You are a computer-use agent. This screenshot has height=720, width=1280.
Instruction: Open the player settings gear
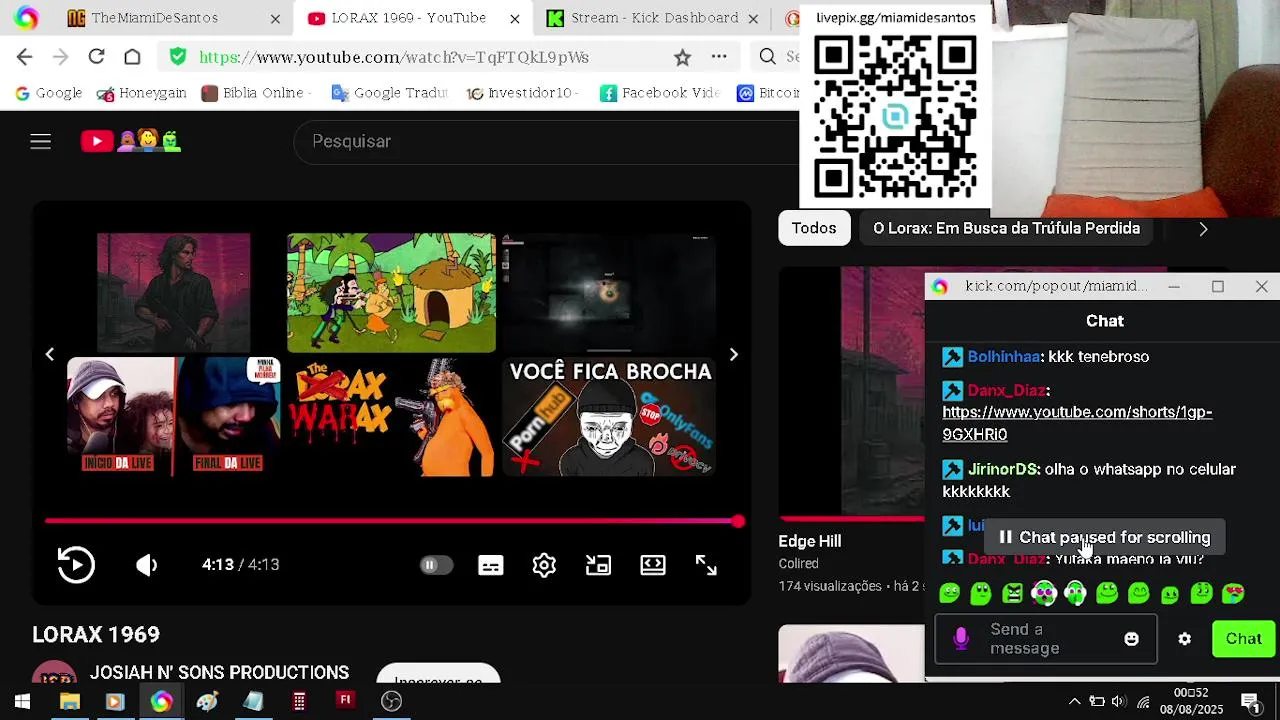(544, 565)
